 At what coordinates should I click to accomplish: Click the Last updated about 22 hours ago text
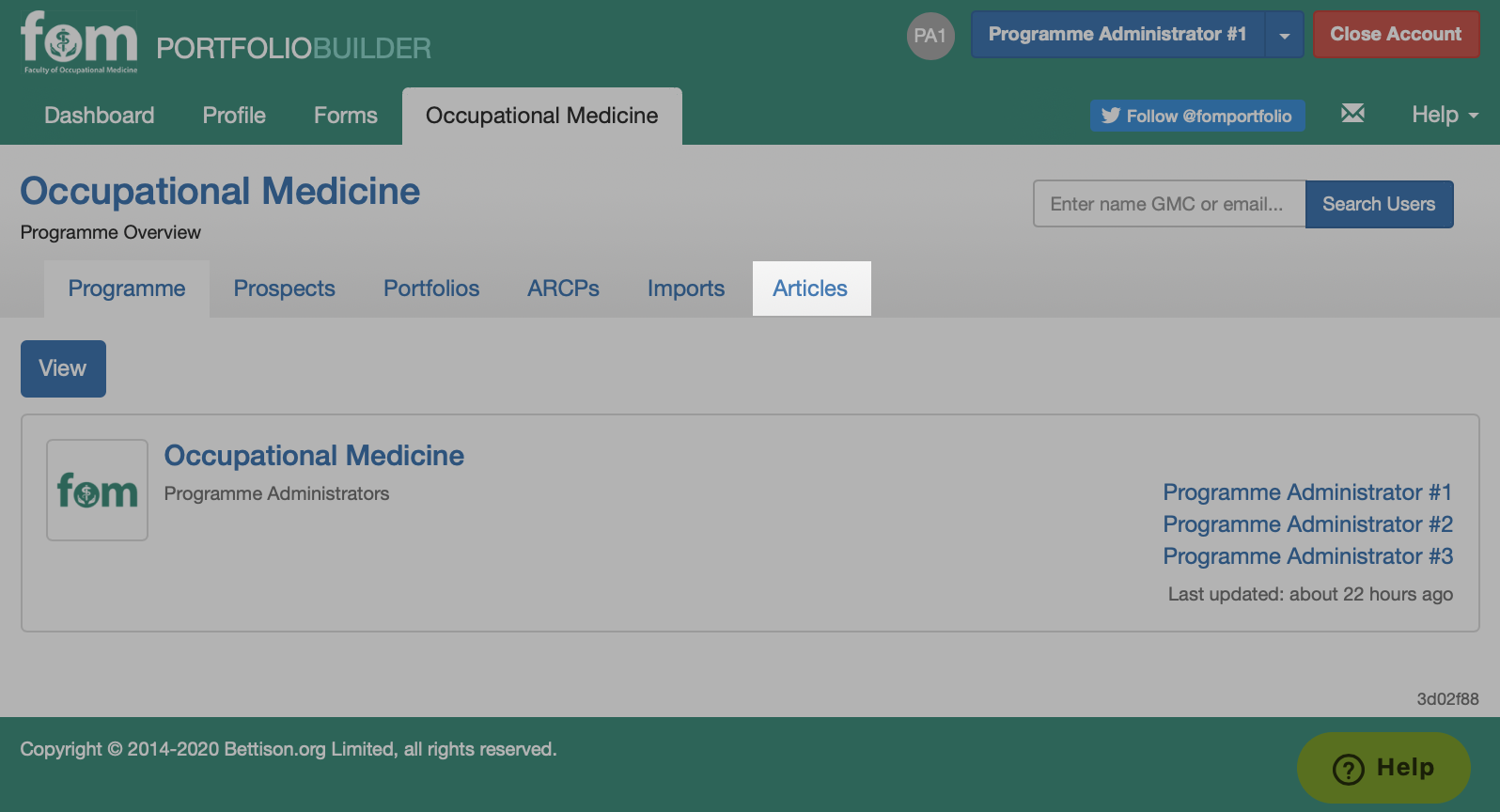(1310, 594)
